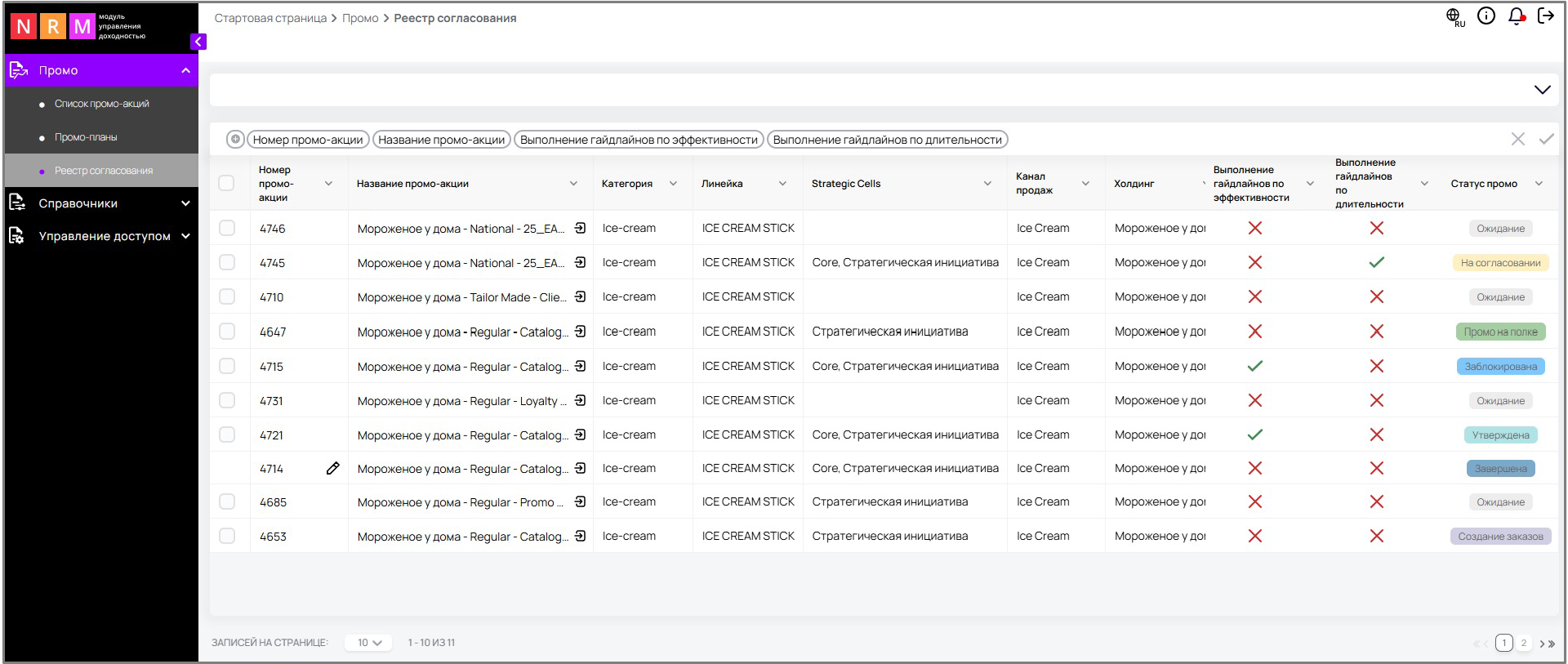Screen dimensions: 1568x664
Task: Open the records-per-page dropdown
Action: [x=368, y=643]
